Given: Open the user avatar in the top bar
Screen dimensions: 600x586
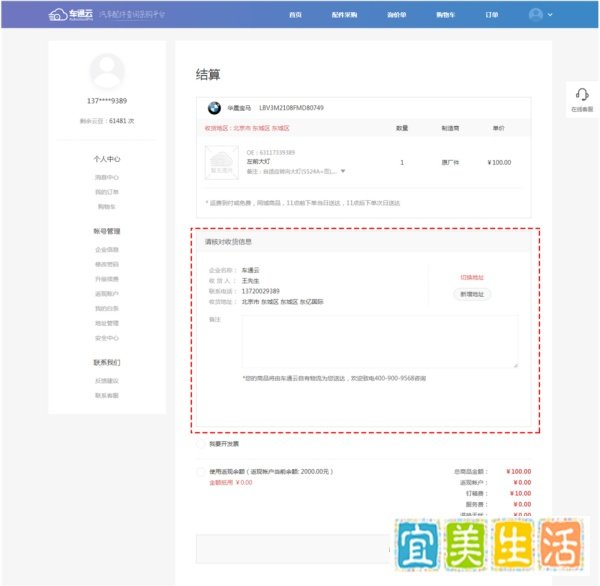Looking at the screenshot, I should (x=535, y=15).
